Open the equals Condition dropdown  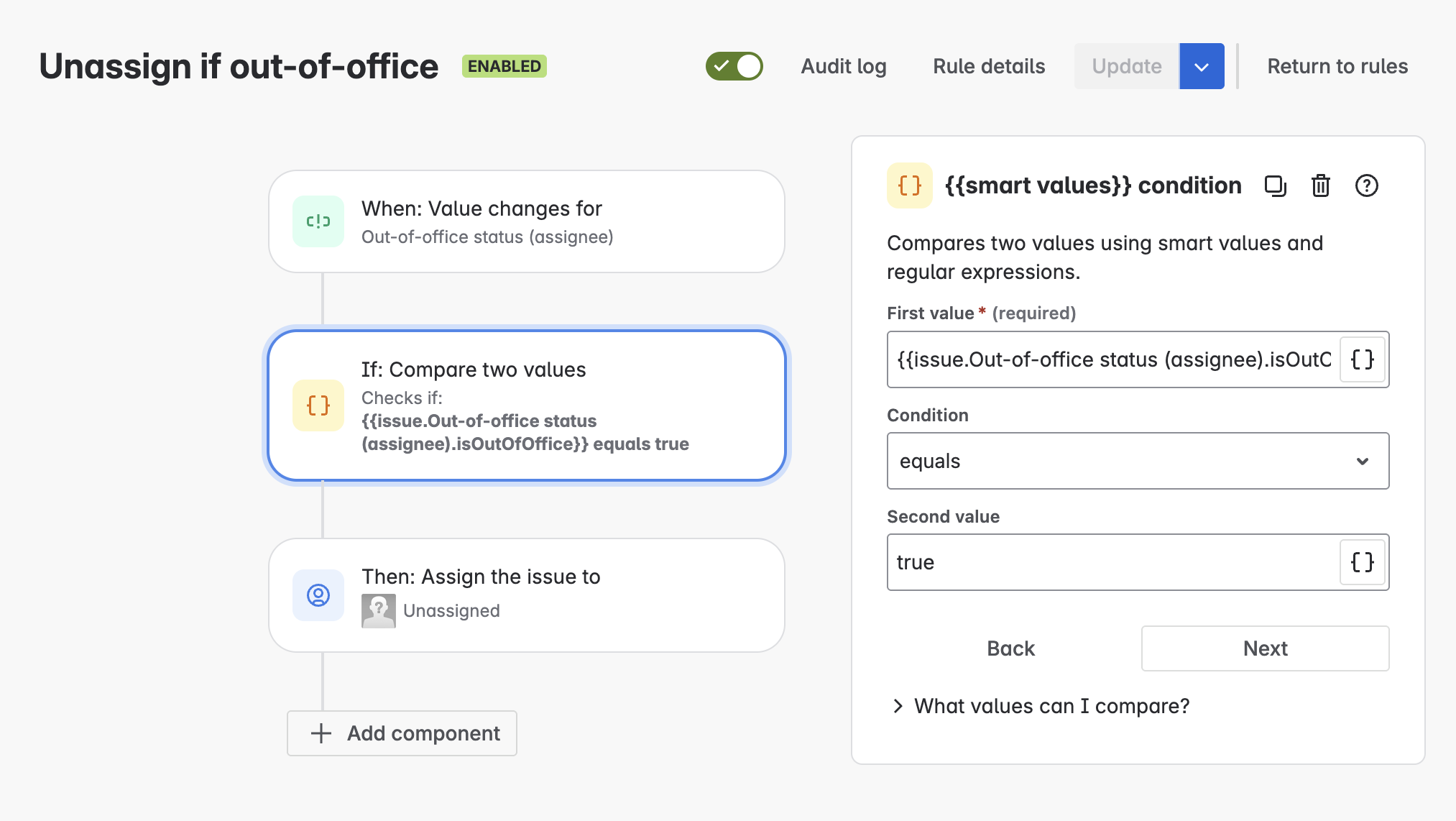(x=1138, y=461)
